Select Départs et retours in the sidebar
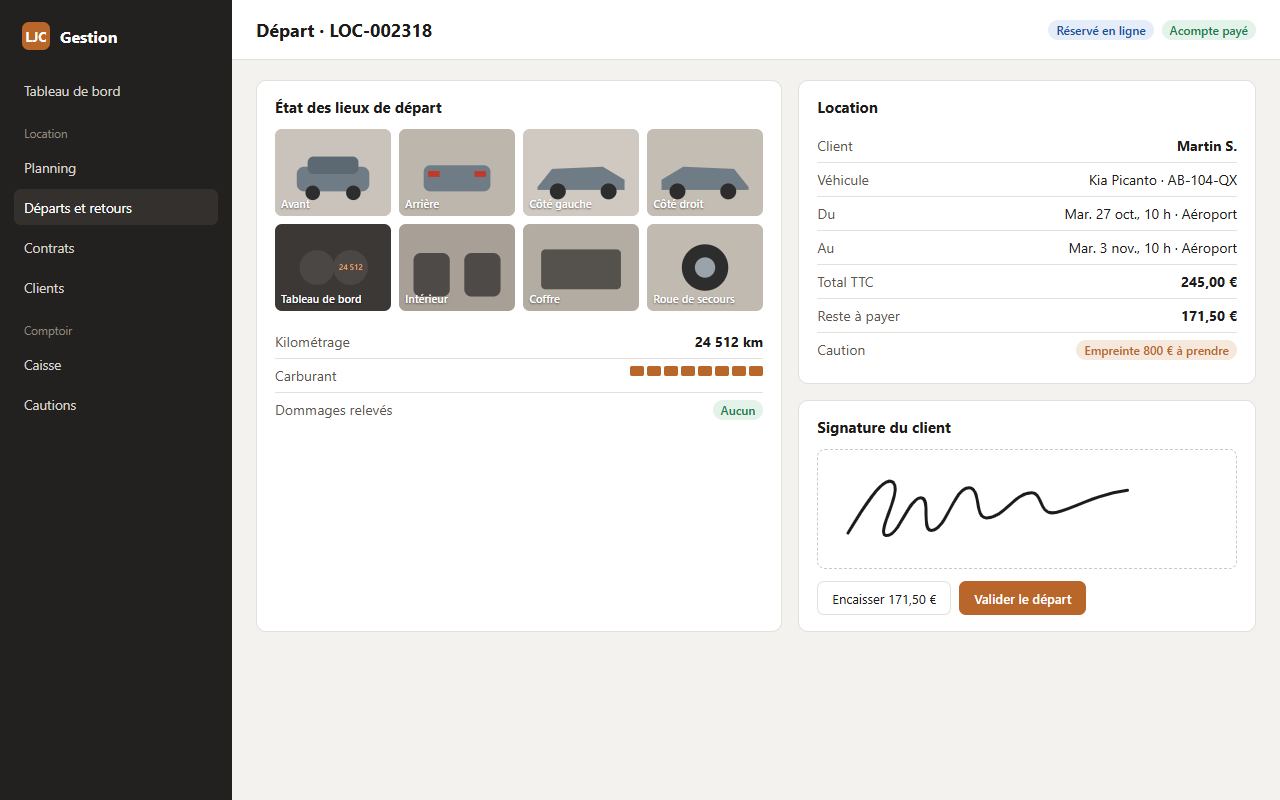This screenshot has height=800, width=1280. point(116,208)
